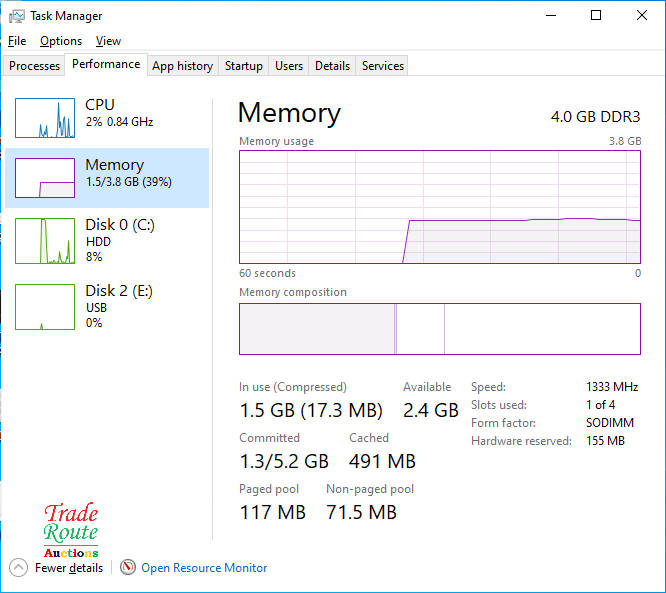
Task: Collapse view with Fewer details arrow icon
Action: tap(19, 567)
